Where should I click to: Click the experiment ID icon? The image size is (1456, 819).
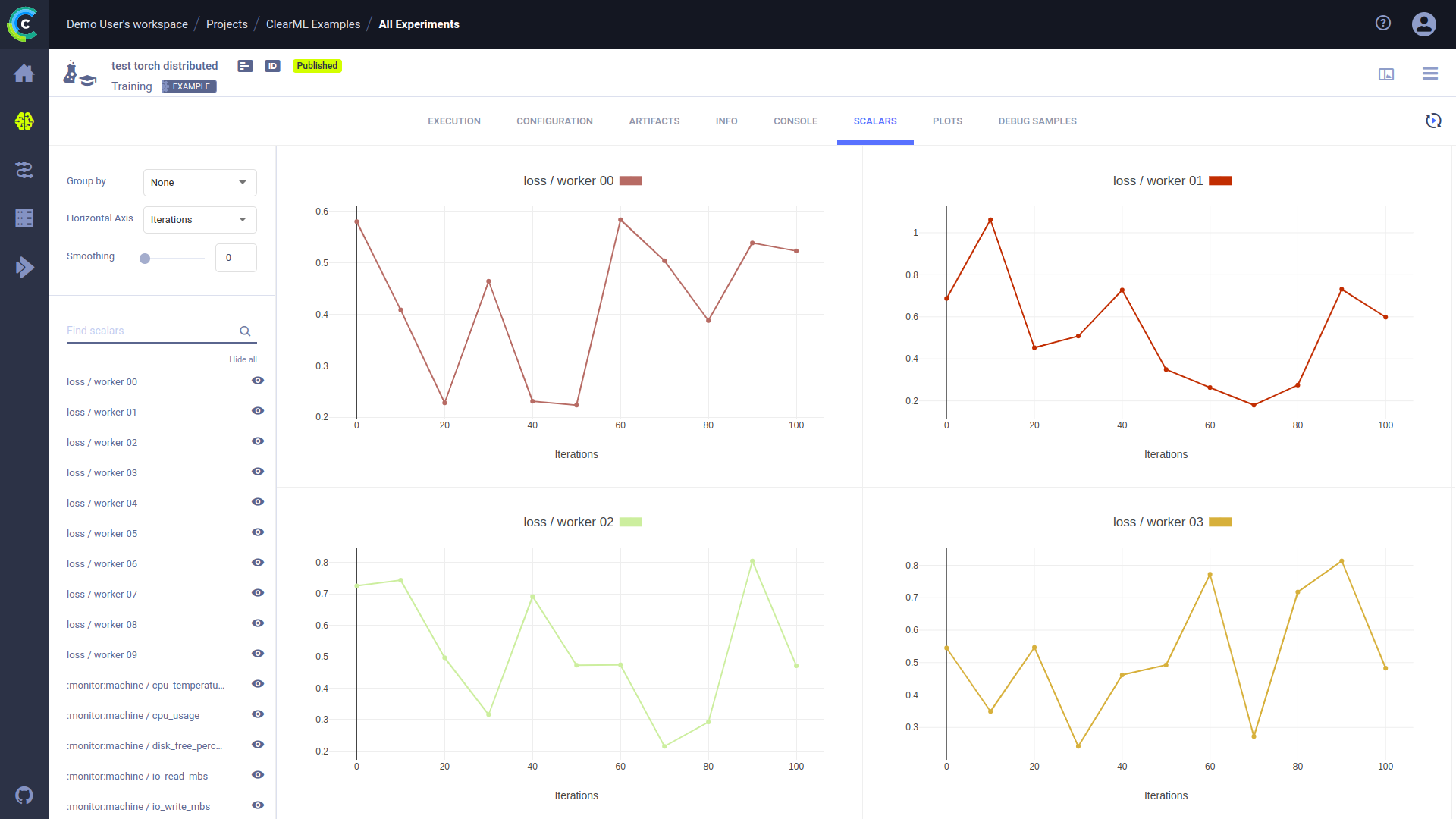[272, 66]
